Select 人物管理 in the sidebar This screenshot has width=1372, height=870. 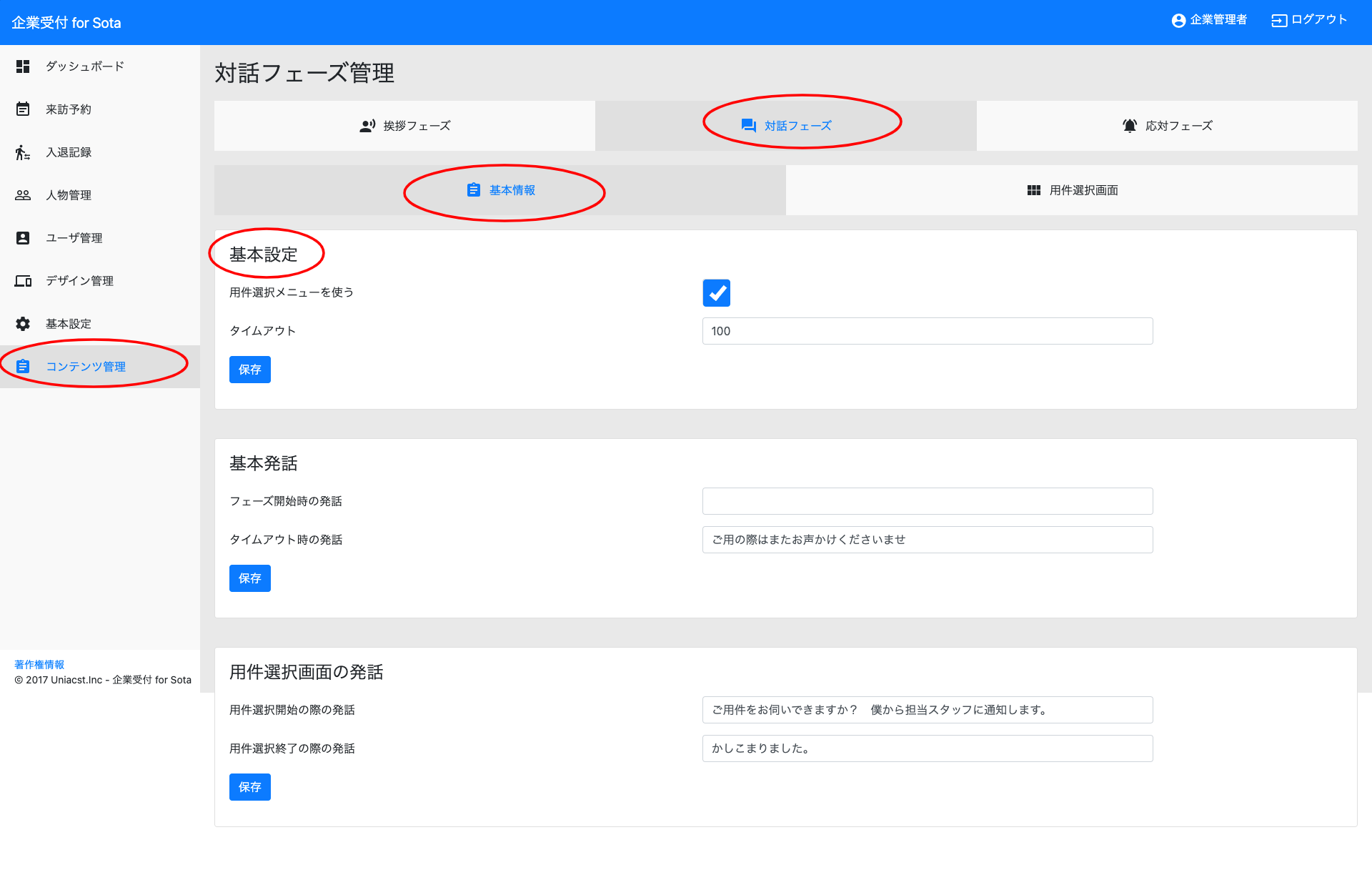pos(100,195)
